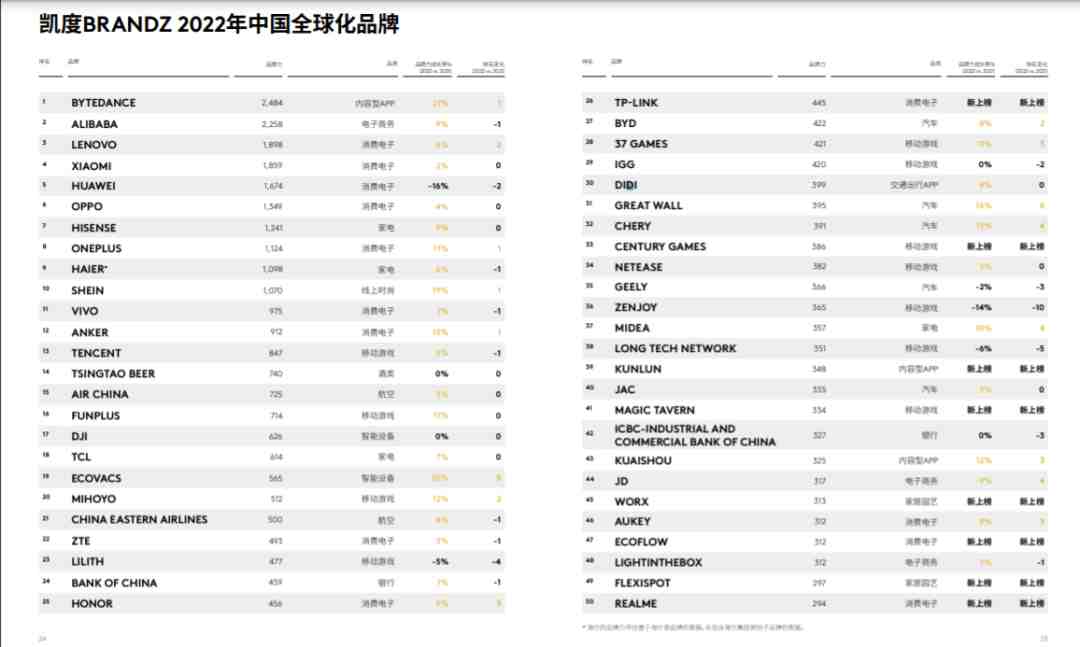The width and height of the screenshot is (1080, 647).
Task: Select the ALIBABA brand row text
Action: 94,124
